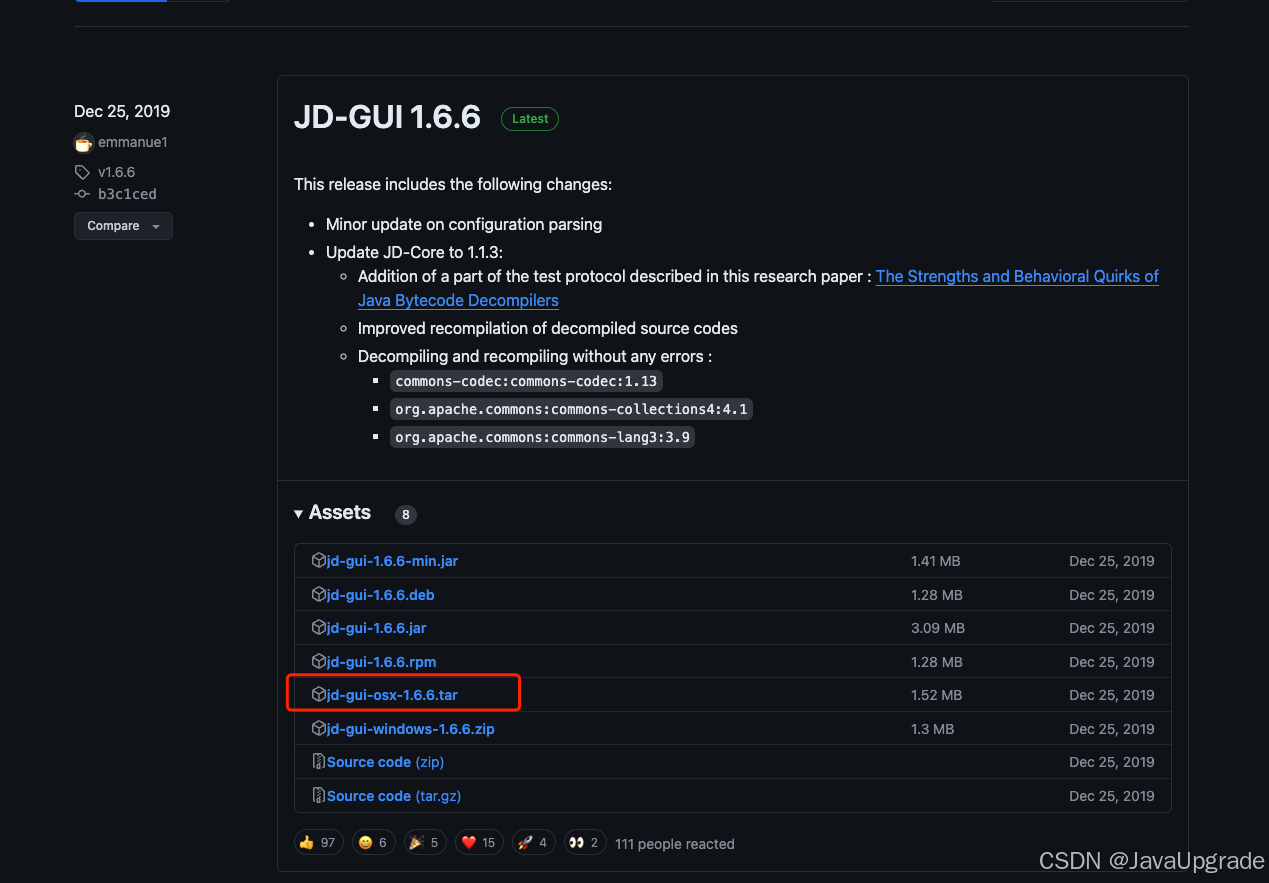1269x883 pixels.
Task: Click the emmanue1 avatar icon
Action: (x=84, y=142)
